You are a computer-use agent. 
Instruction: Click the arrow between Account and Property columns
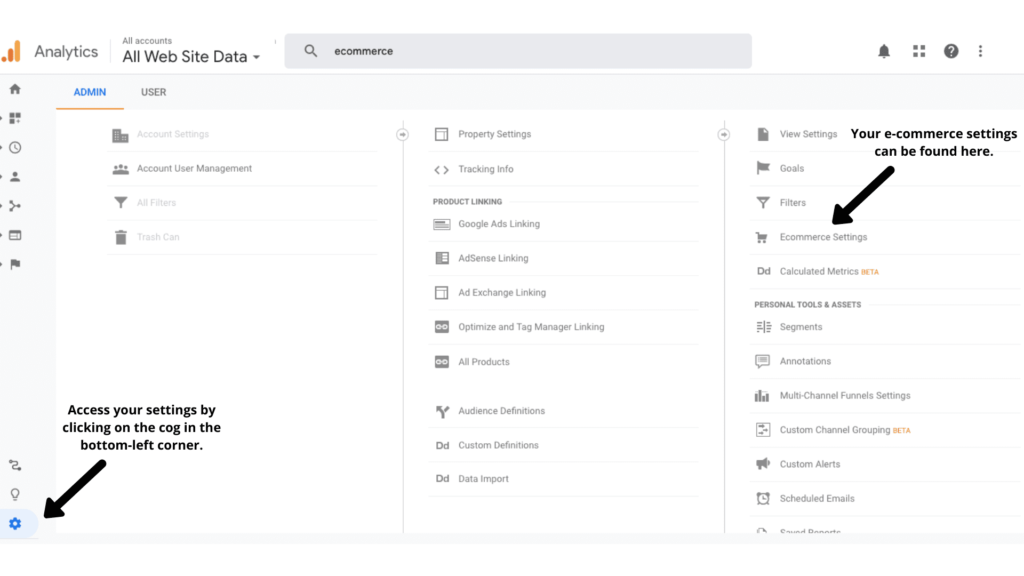pos(402,135)
